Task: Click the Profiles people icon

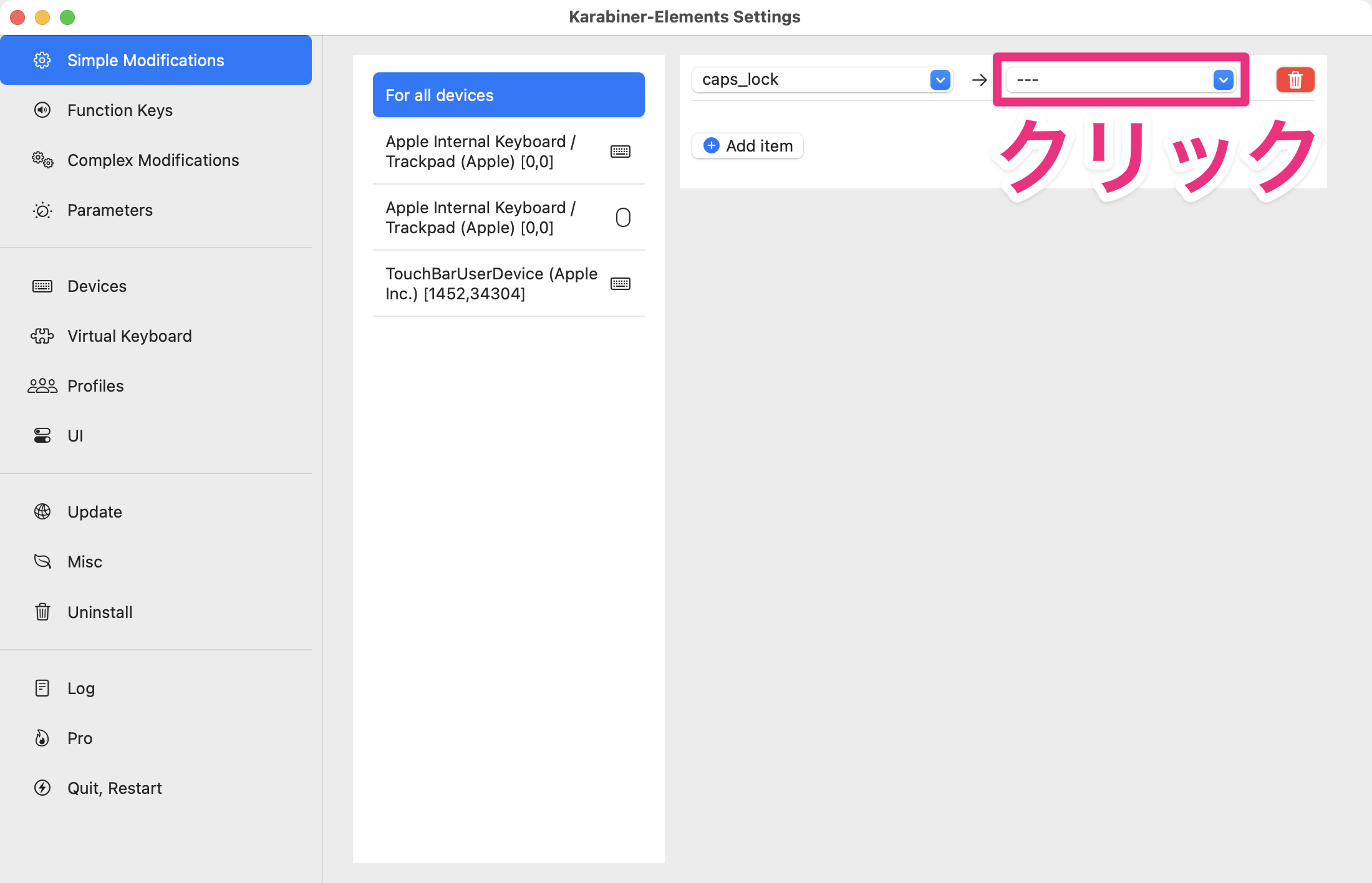Action: (42, 386)
